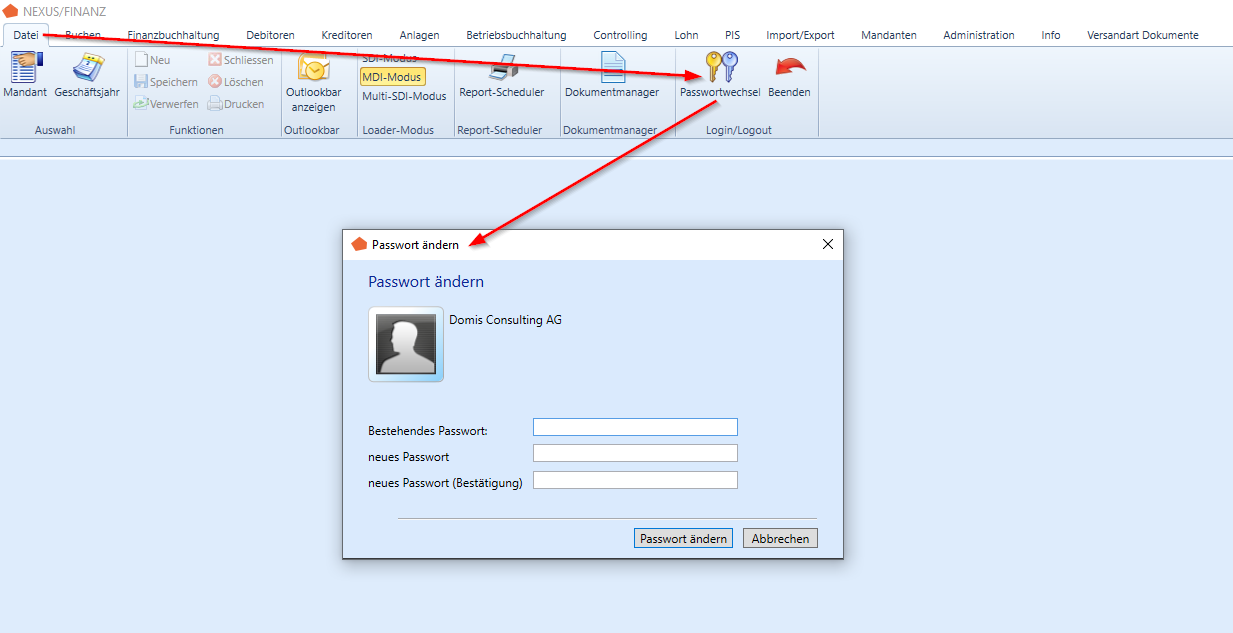Confirm with the Passwort ändern button
The width and height of the screenshot is (1233, 633).
point(683,538)
